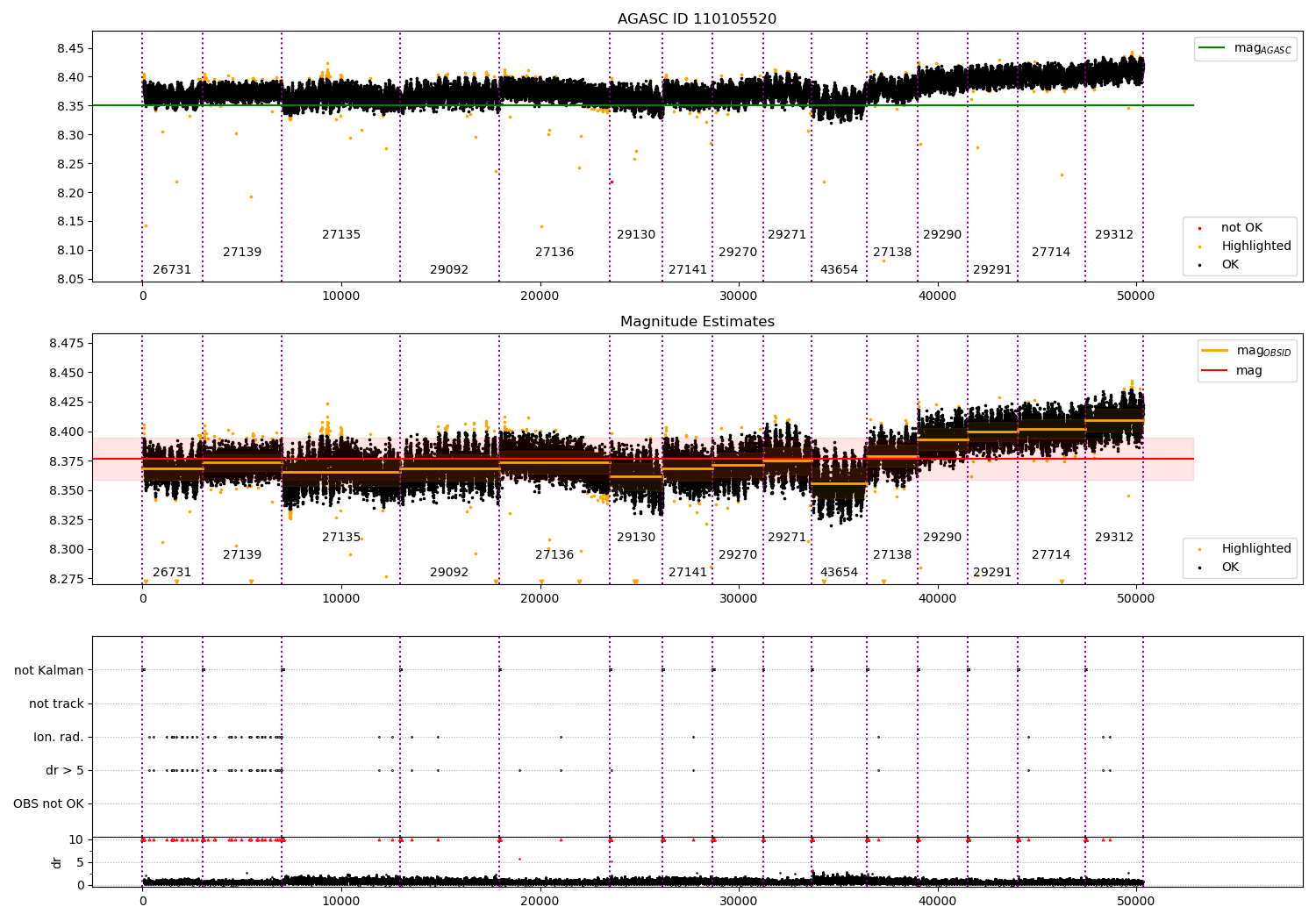Click OBSID label 27135 in top plot
This screenshot has width=1316, height=921.
coord(341,234)
